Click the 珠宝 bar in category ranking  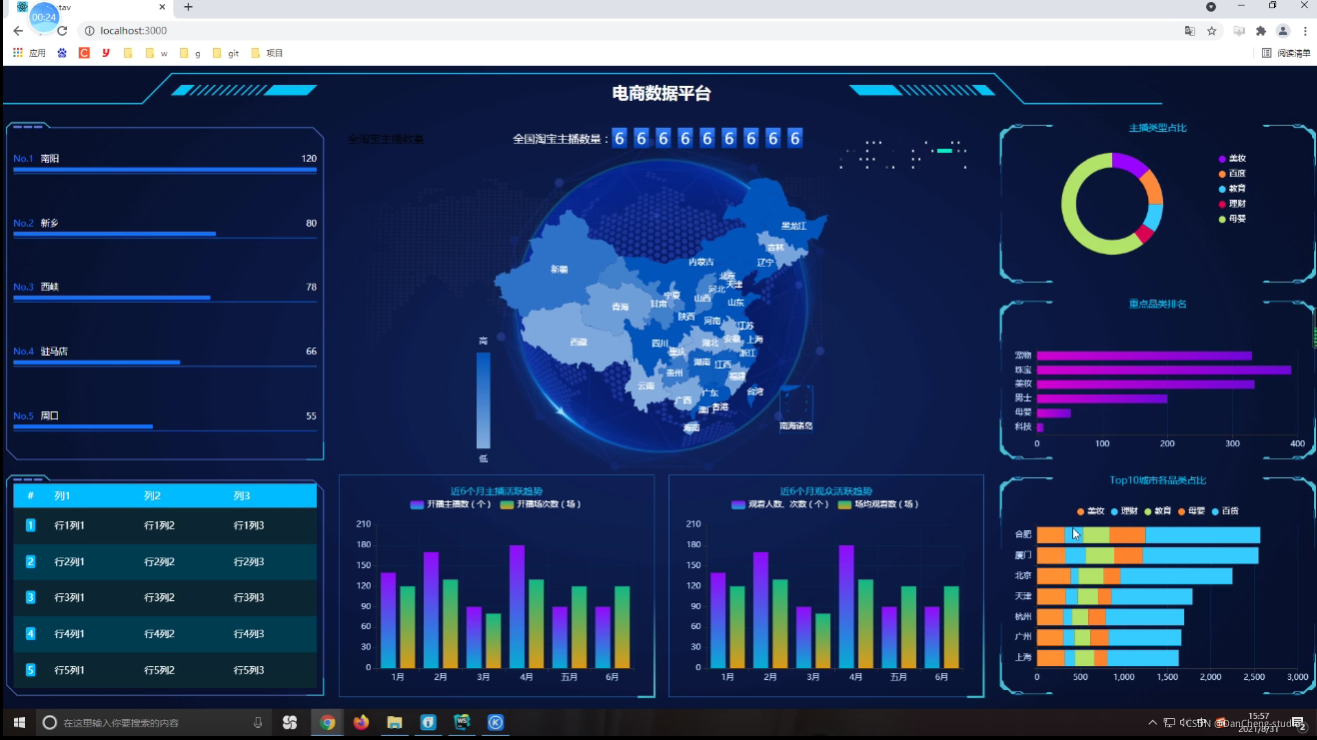1163,370
